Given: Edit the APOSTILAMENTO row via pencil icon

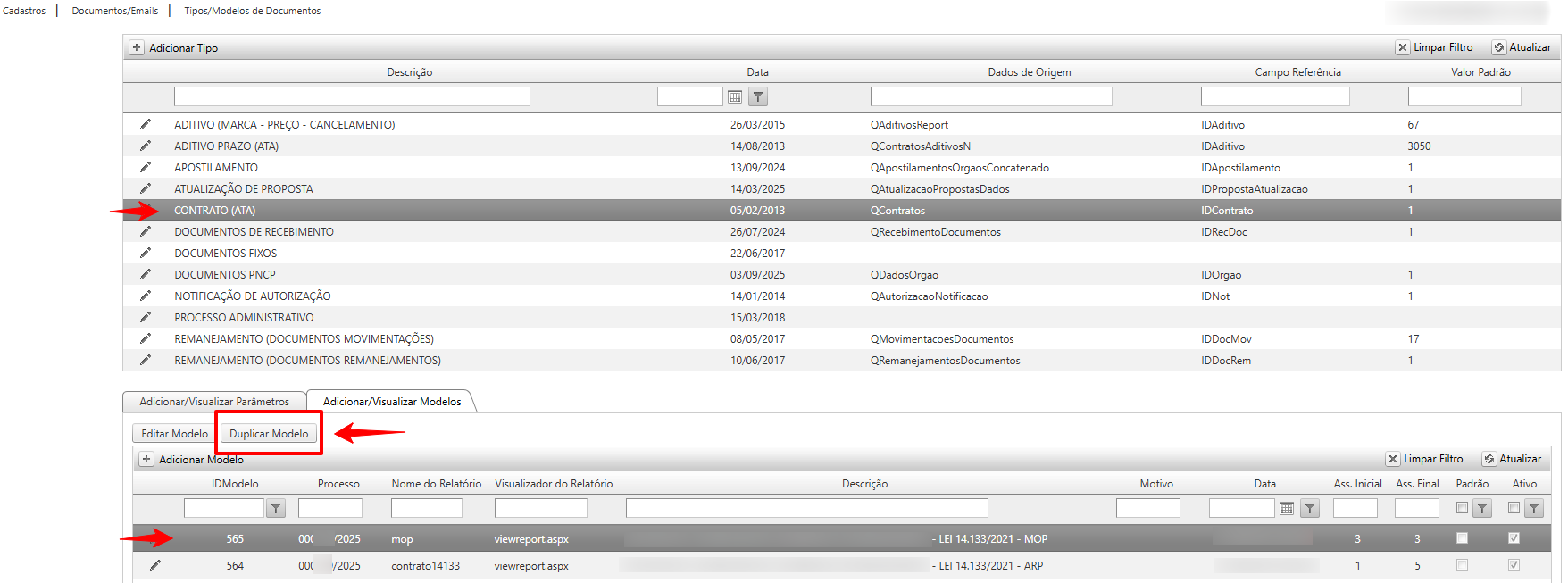Looking at the screenshot, I should 146,167.
